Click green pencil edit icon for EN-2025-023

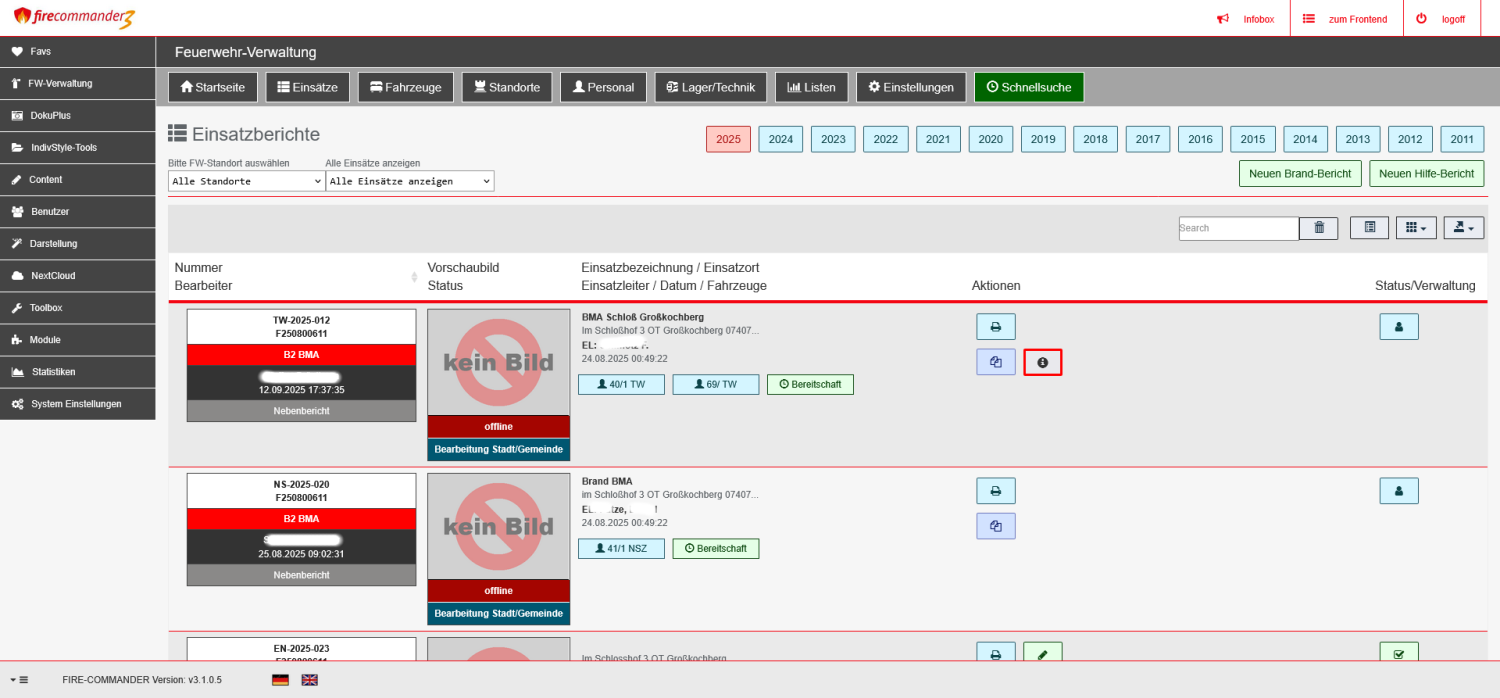pyautogui.click(x=1042, y=654)
